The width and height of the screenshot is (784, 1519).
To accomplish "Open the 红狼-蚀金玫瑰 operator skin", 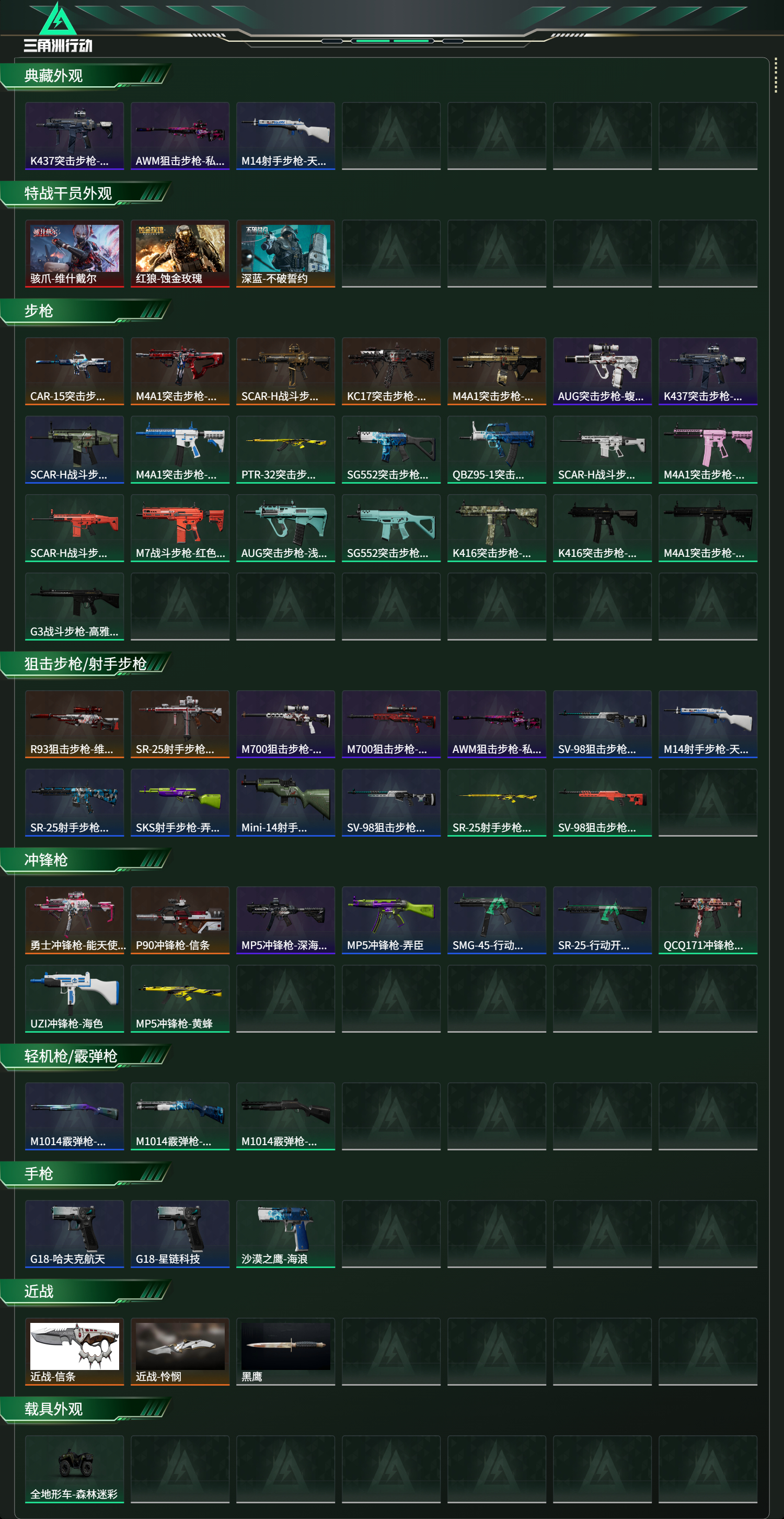I will pyautogui.click(x=180, y=254).
